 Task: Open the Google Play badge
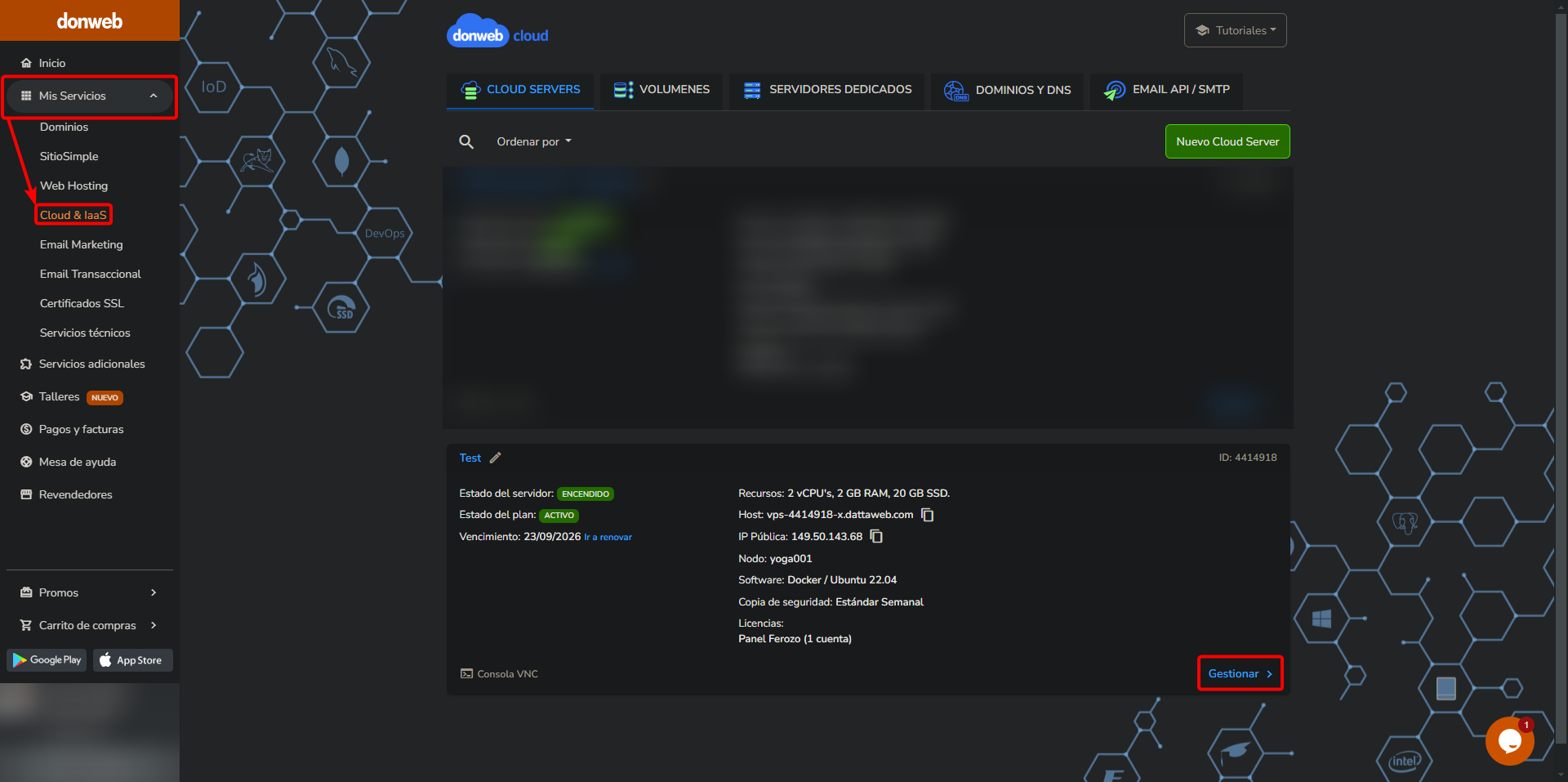47,660
